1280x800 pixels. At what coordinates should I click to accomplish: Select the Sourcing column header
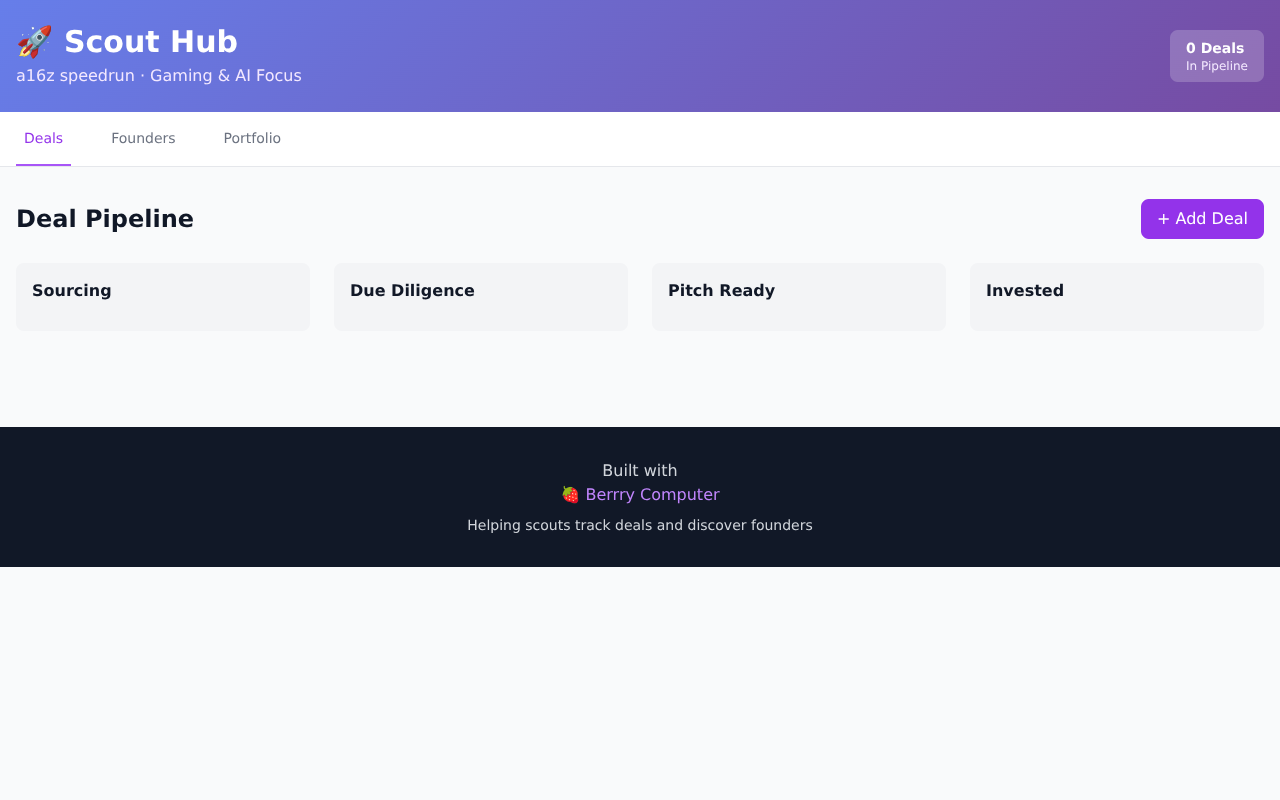(71, 290)
